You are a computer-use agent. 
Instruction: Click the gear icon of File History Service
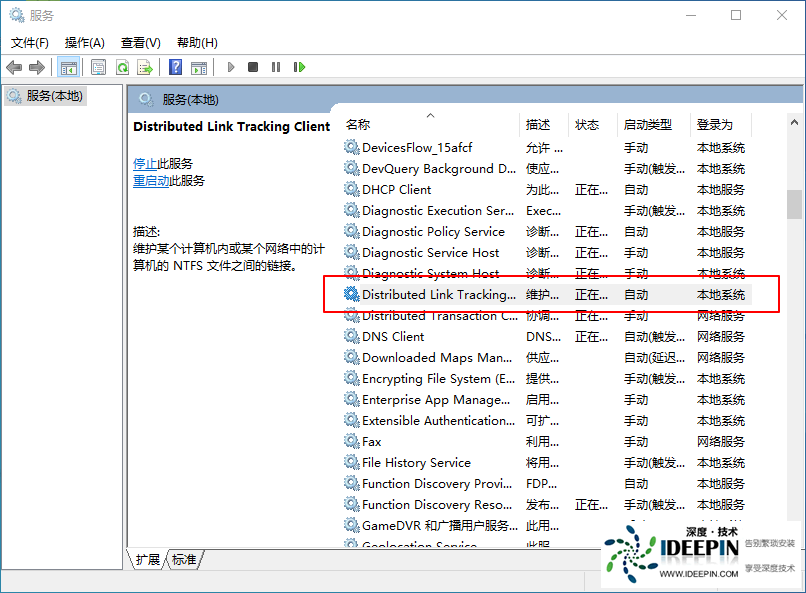click(352, 462)
